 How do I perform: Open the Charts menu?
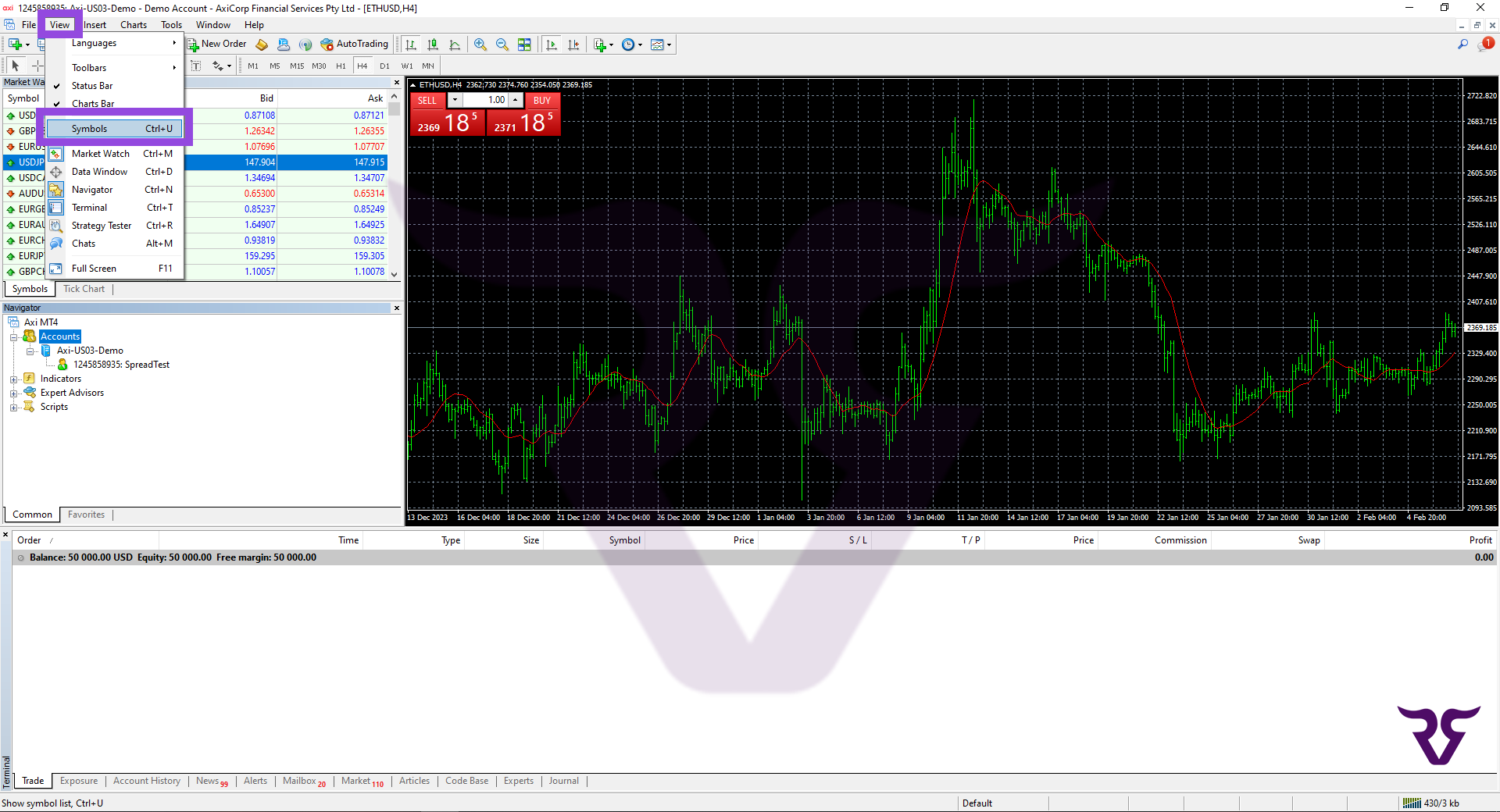pyautogui.click(x=134, y=24)
